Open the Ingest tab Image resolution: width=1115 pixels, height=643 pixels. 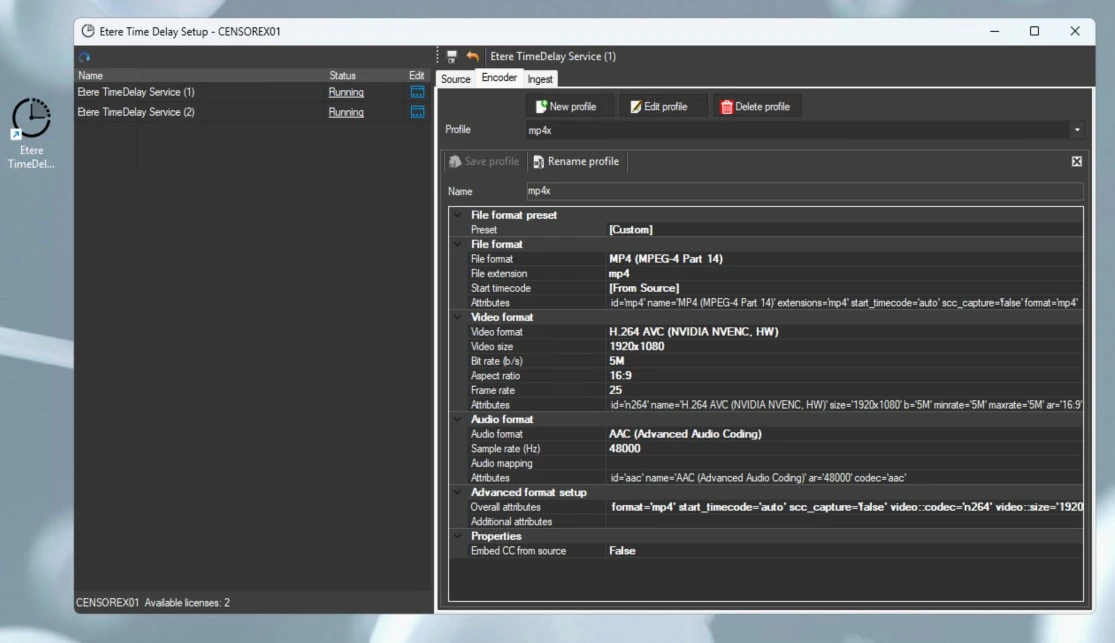[x=540, y=79]
